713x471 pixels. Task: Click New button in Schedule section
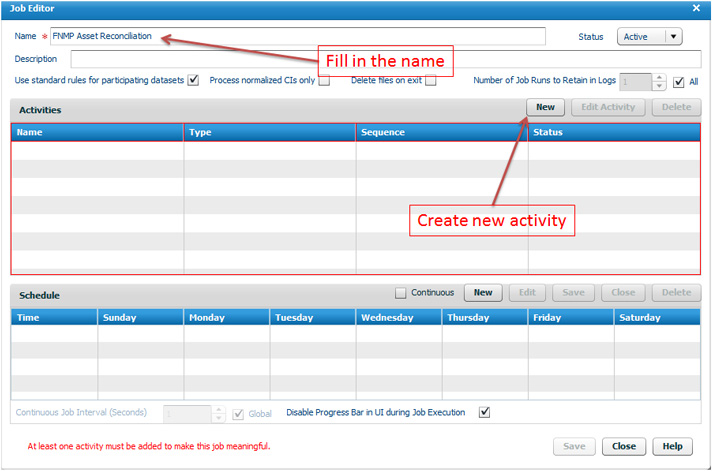coord(483,293)
